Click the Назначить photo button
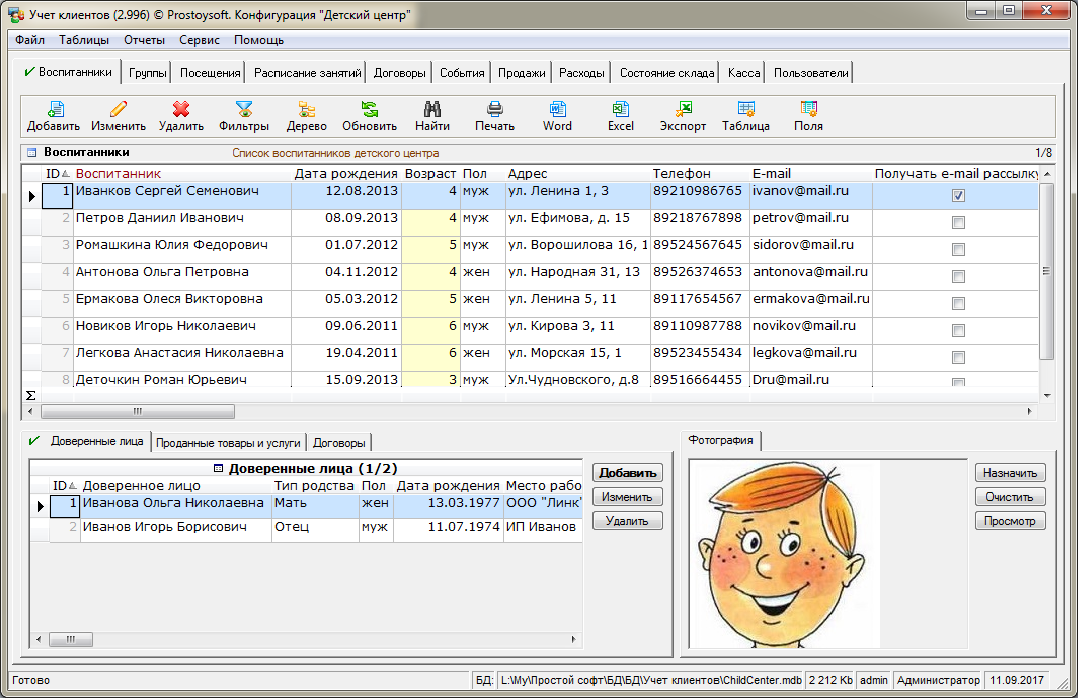 click(1010, 473)
